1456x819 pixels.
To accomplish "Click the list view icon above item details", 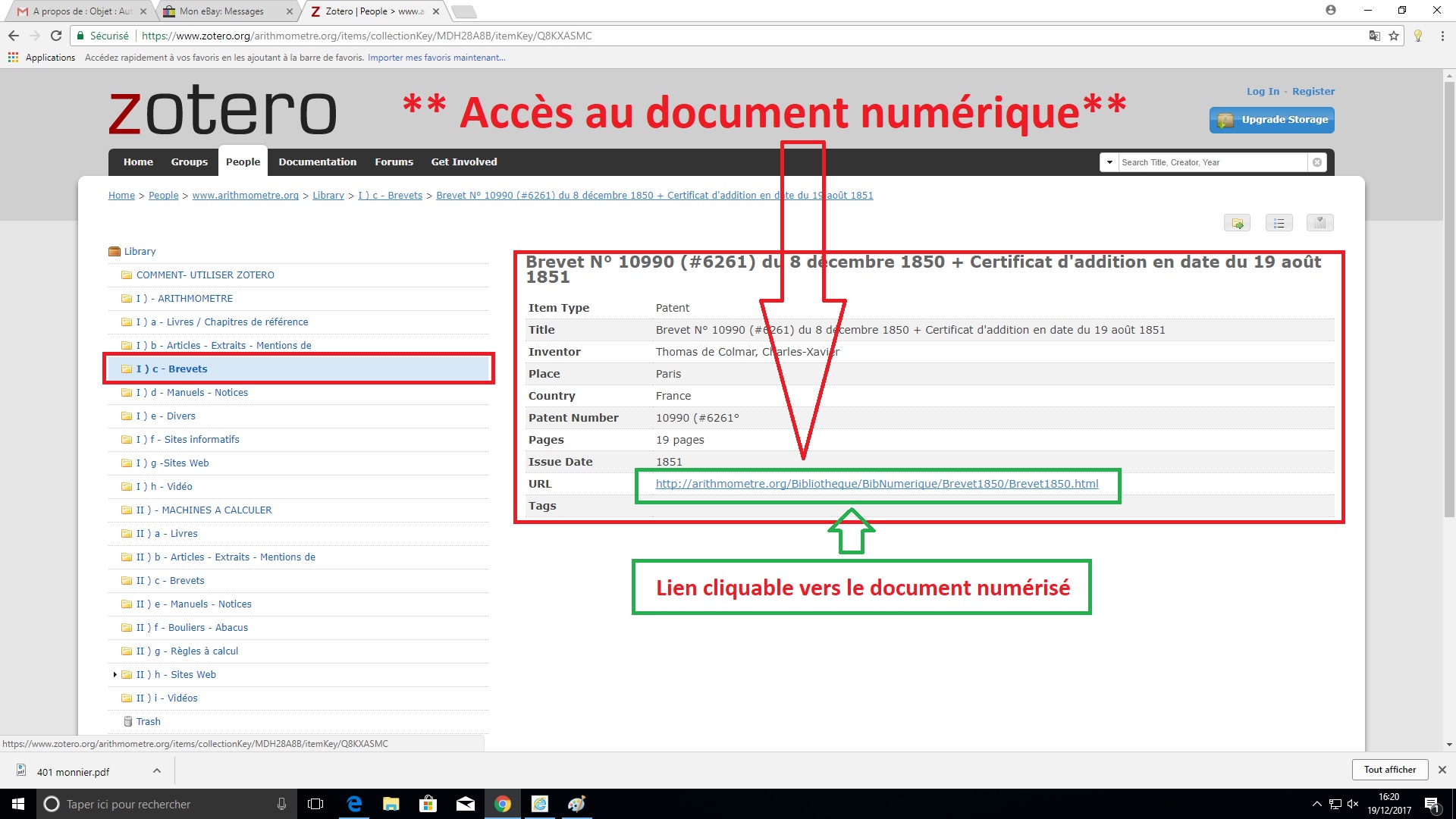I will tap(1279, 223).
